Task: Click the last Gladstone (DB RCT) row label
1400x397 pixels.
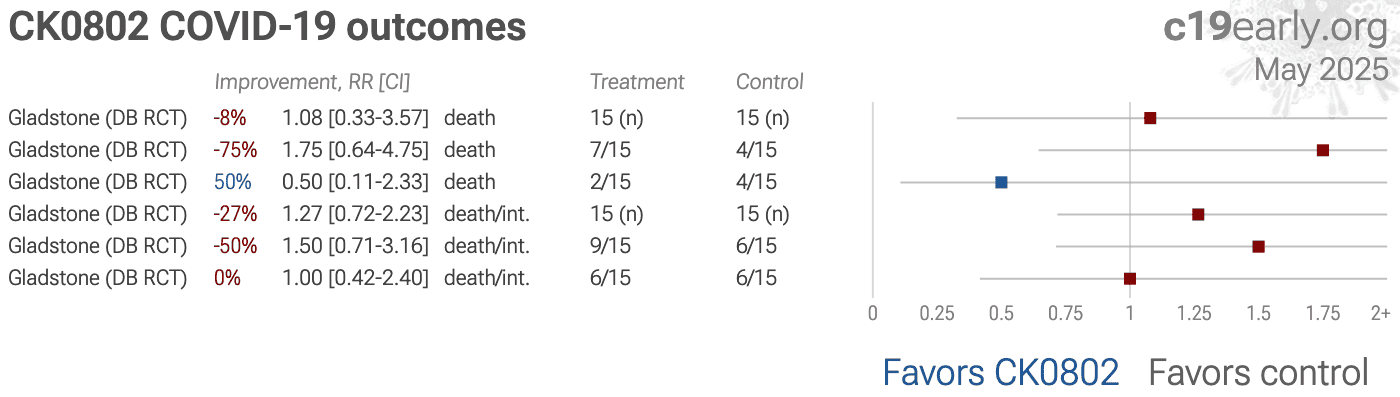Action: pos(98,278)
